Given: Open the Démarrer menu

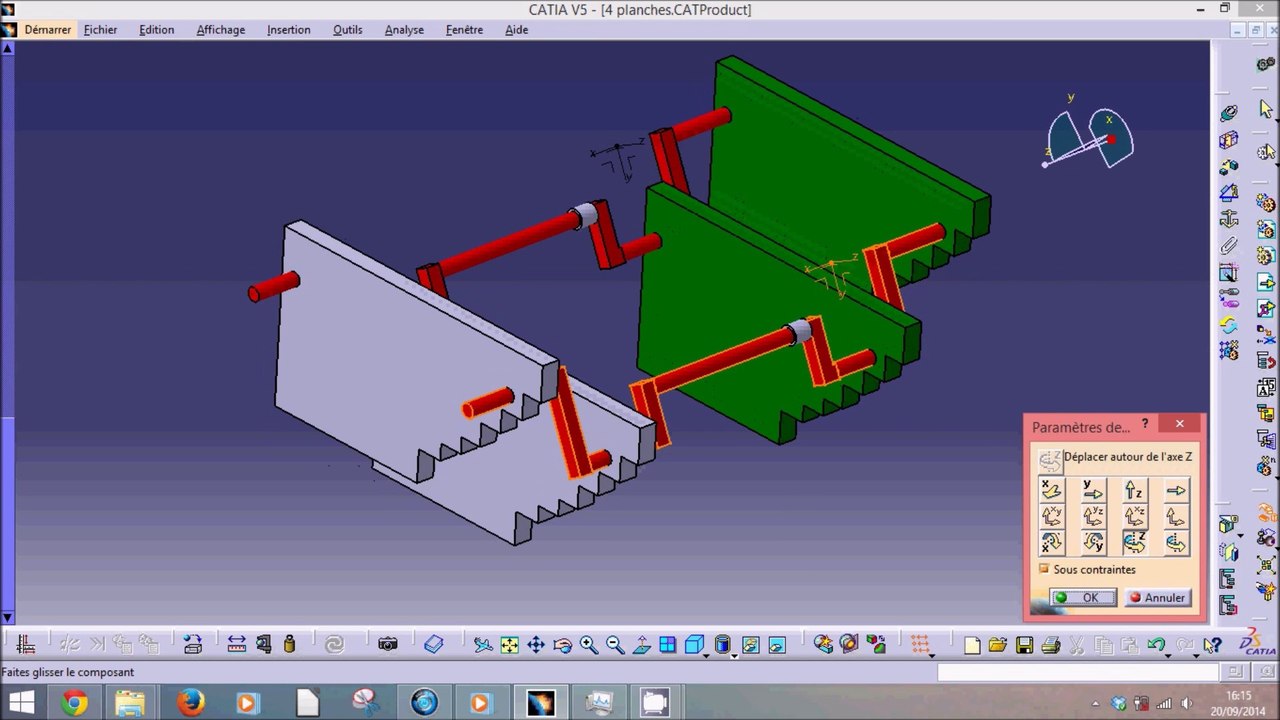Looking at the screenshot, I should coord(48,30).
